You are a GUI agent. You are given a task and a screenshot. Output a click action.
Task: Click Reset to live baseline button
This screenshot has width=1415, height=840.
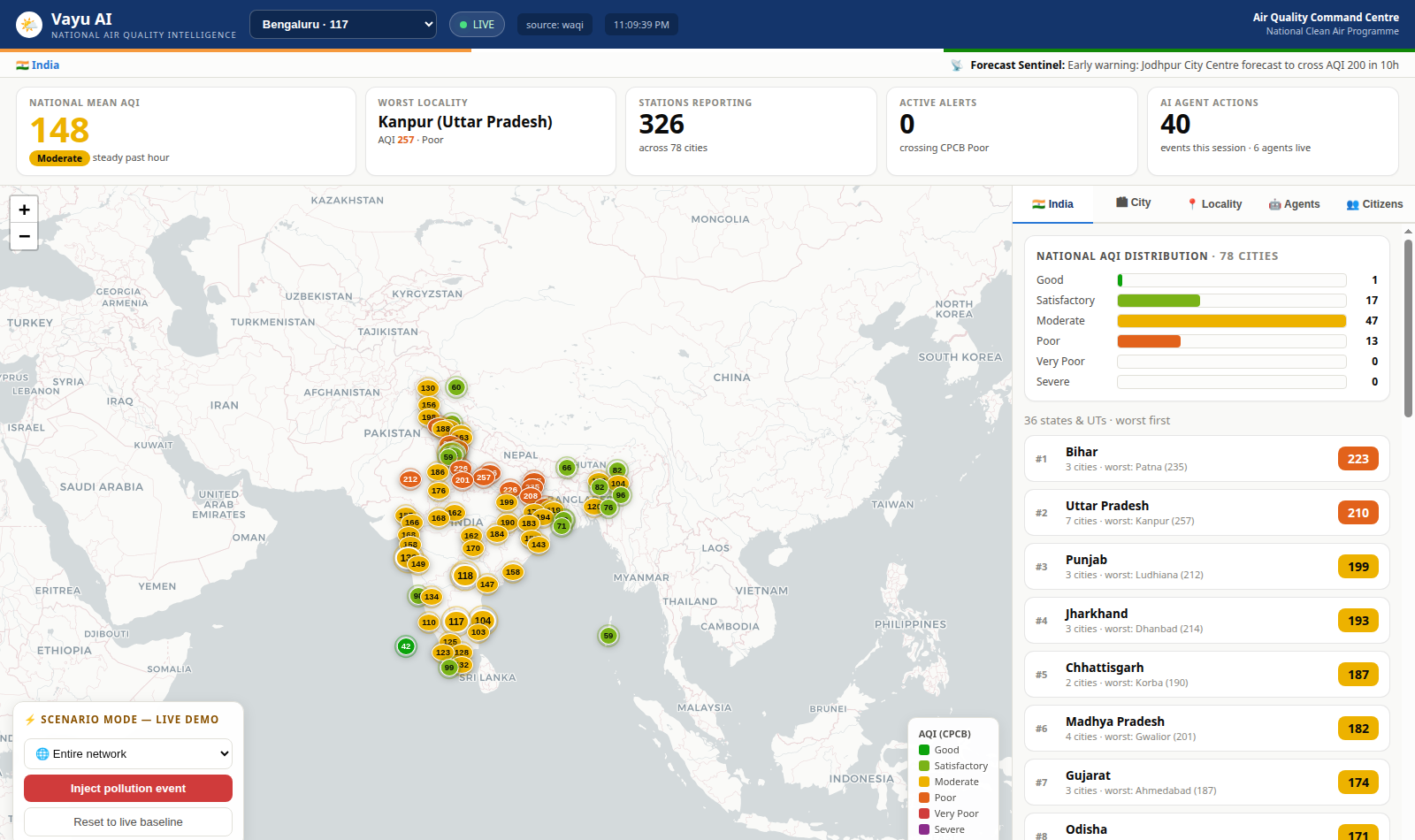click(128, 822)
